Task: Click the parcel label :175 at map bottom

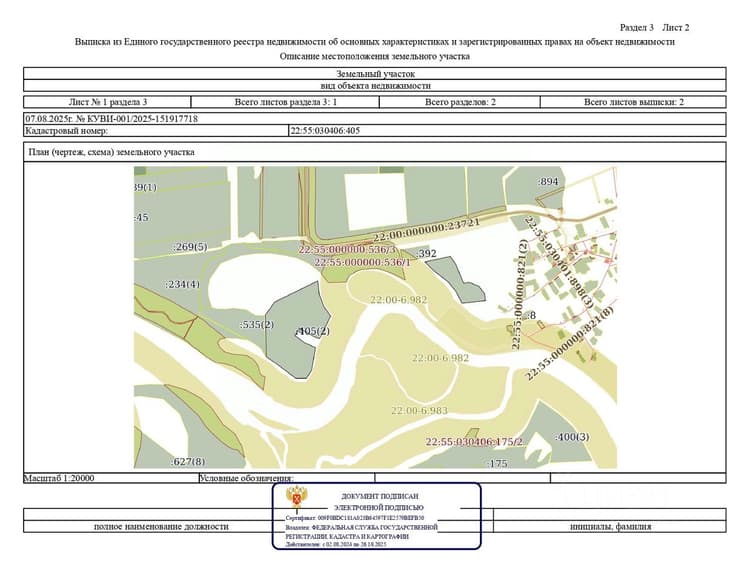Action: (497, 463)
